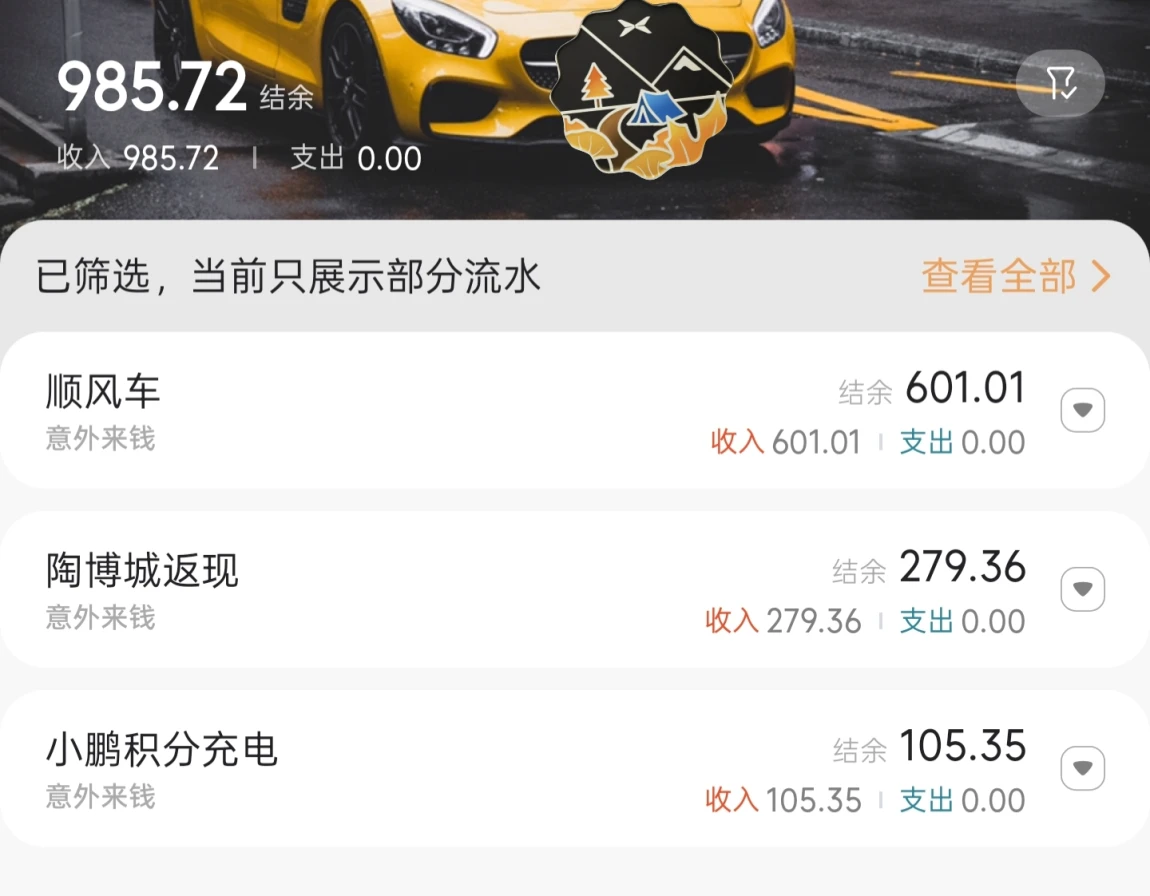This screenshot has width=1150, height=896.
Task: Tap 收入 279.36 in 陶博城返现 row
Action: point(783,621)
